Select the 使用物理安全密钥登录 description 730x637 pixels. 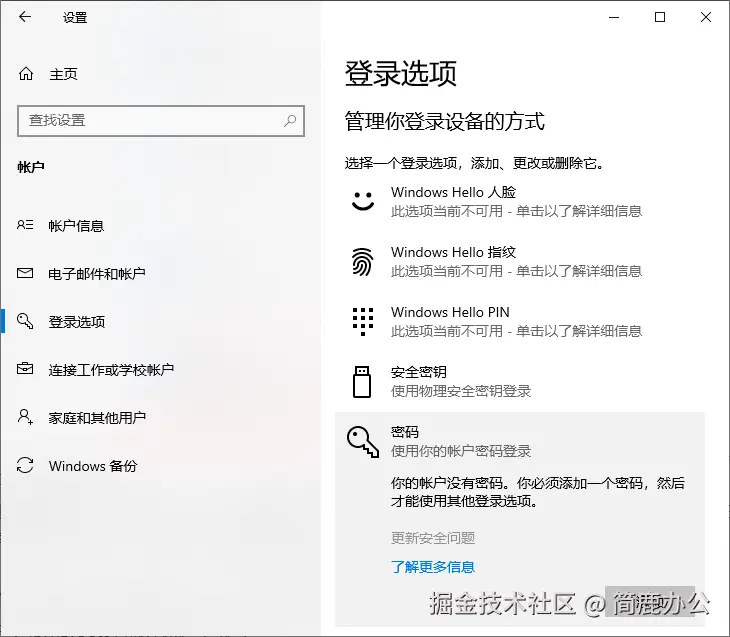(x=461, y=391)
